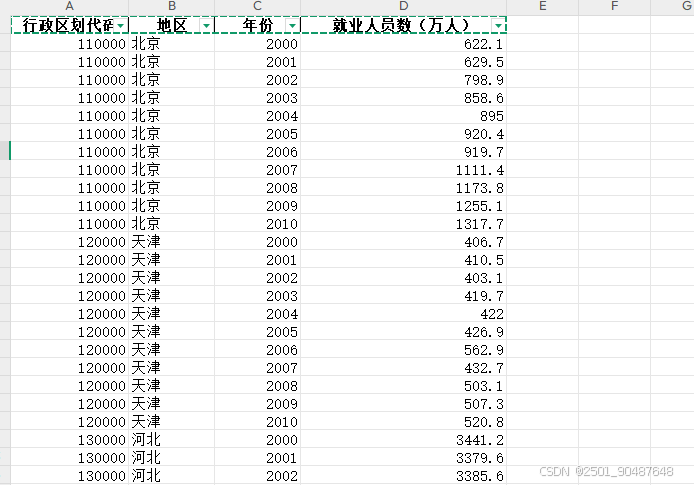
Task: Select cell with value 426.9
Action: tap(403, 331)
